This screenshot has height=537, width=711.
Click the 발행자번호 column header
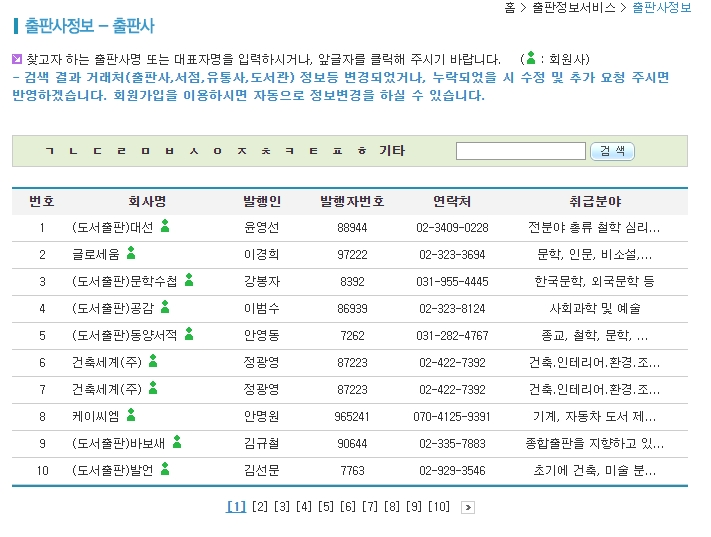[352, 201]
